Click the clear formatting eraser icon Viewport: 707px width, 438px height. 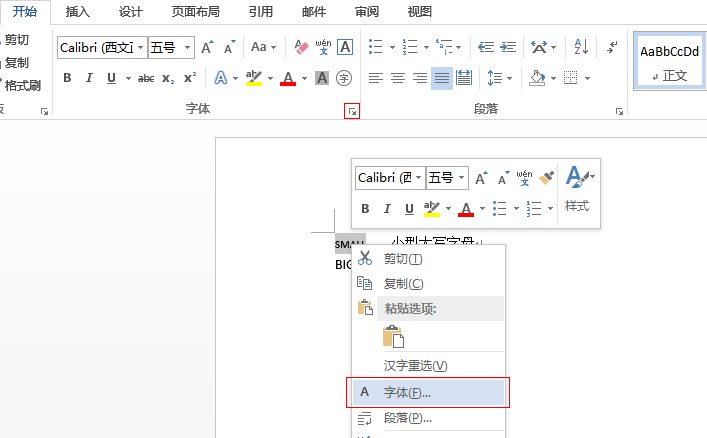point(301,47)
